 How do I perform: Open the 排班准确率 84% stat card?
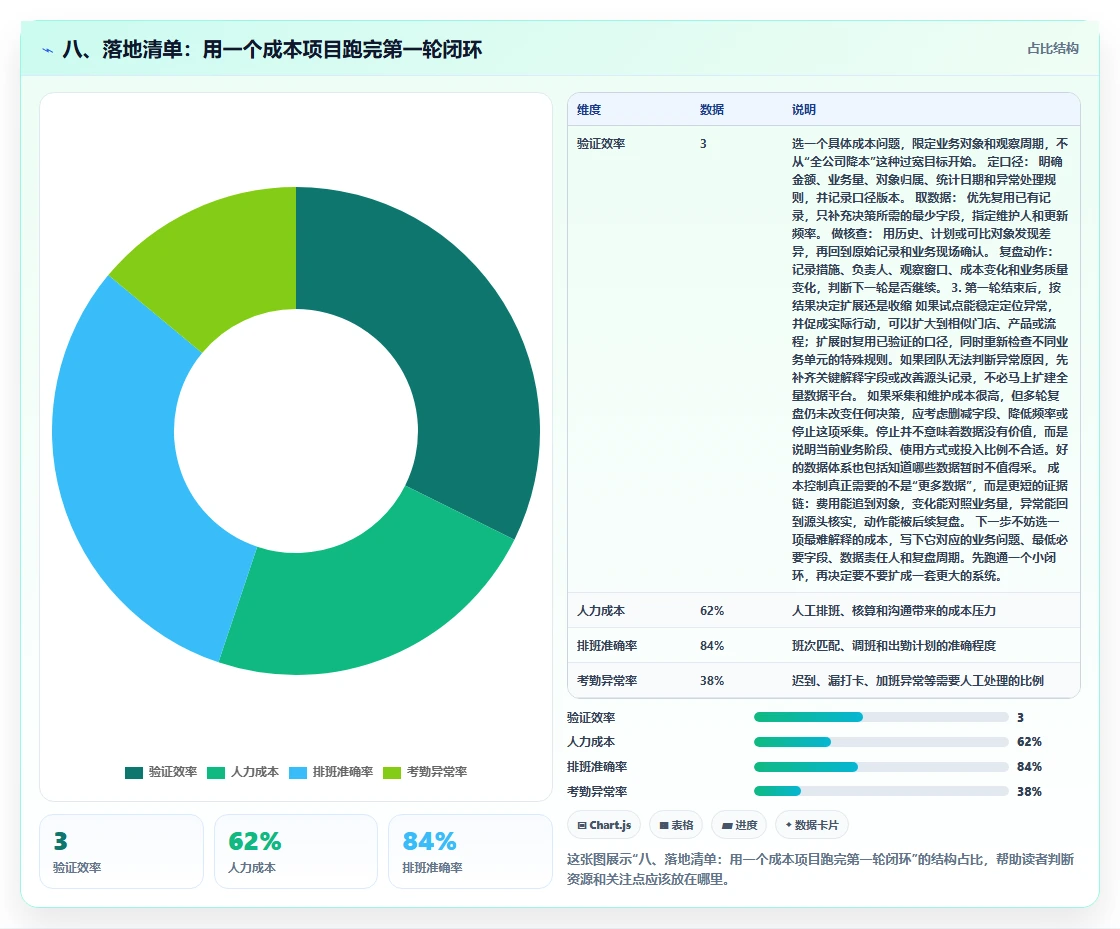(470, 851)
